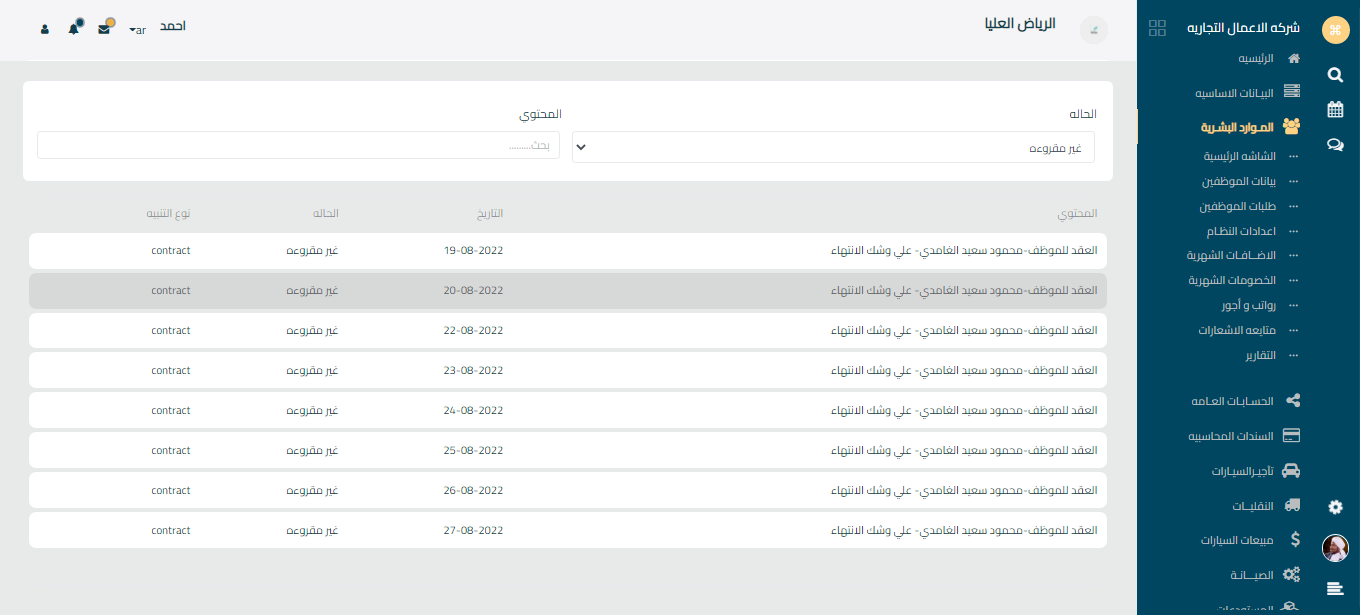Click the المحتوى search input field
Screen dimensions: 1360x615
[x=298, y=146]
